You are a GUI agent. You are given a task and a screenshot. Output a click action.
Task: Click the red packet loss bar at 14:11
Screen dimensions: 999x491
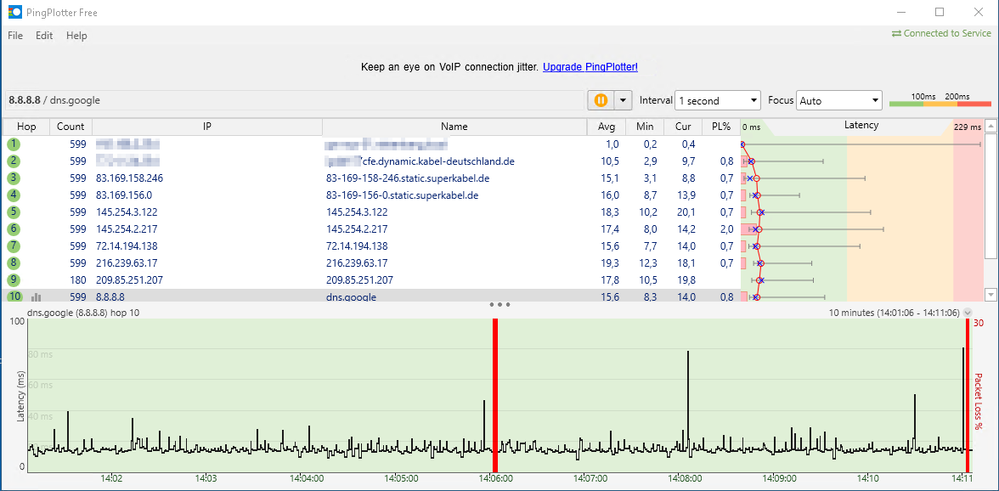pyautogui.click(x=967, y=395)
